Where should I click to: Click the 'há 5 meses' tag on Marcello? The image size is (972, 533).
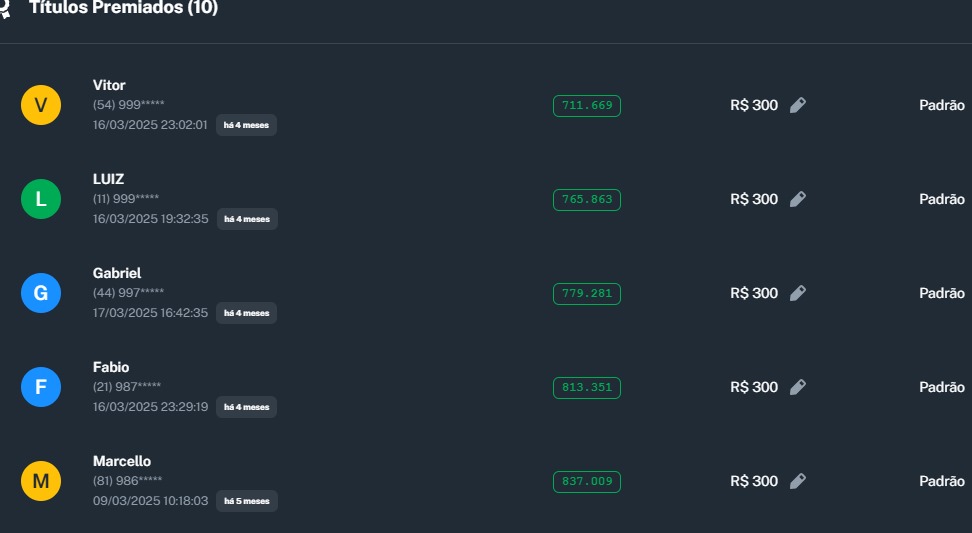tap(247, 501)
